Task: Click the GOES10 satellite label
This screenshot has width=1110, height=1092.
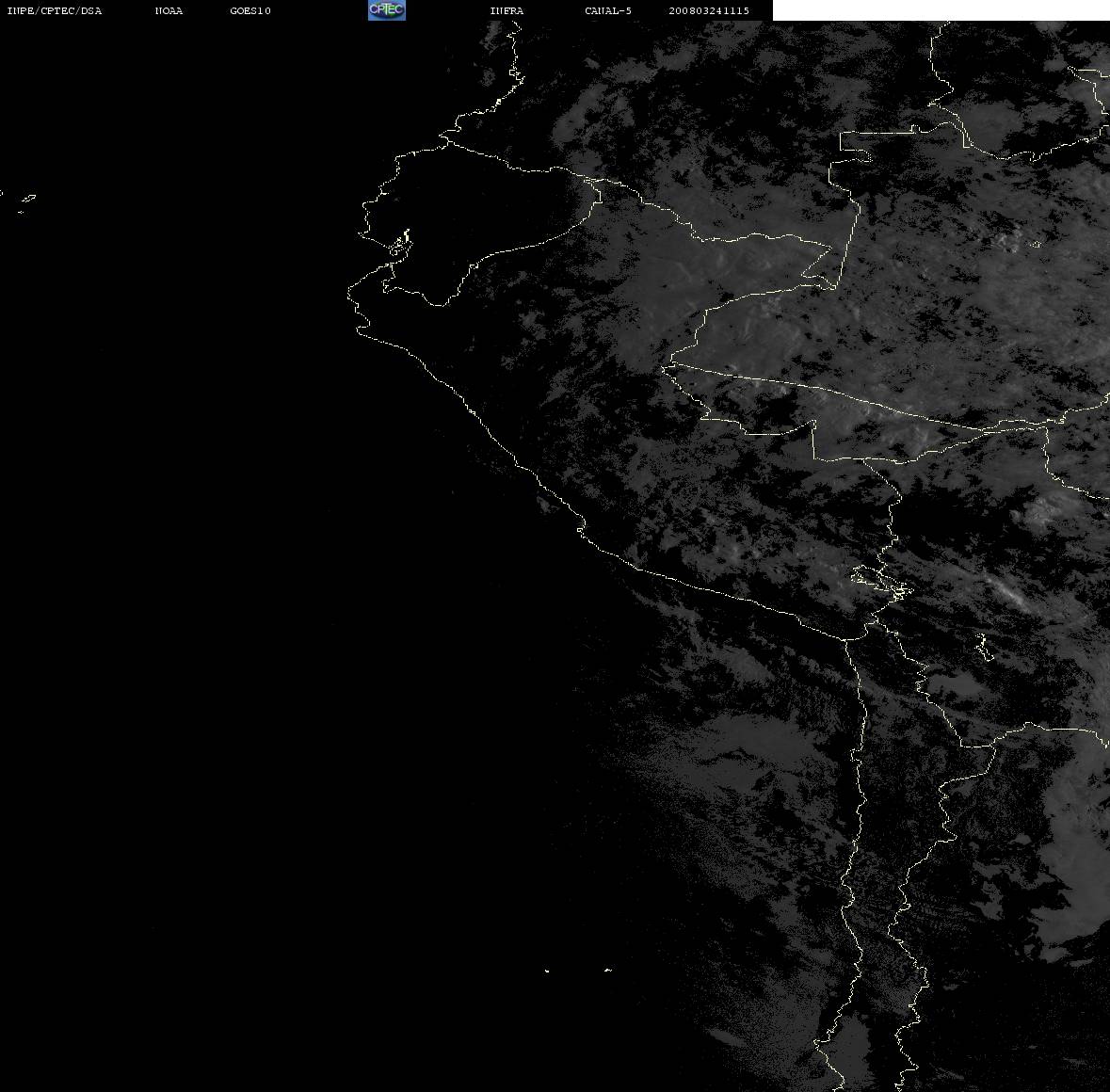Action: pos(249,10)
